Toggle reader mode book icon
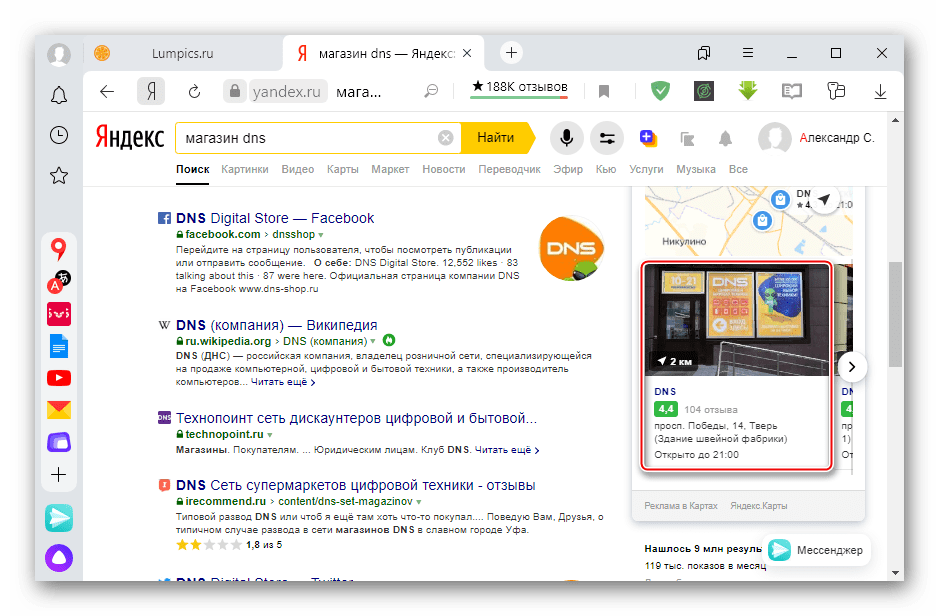The width and height of the screenshot is (939, 616). pyautogui.click(x=792, y=91)
